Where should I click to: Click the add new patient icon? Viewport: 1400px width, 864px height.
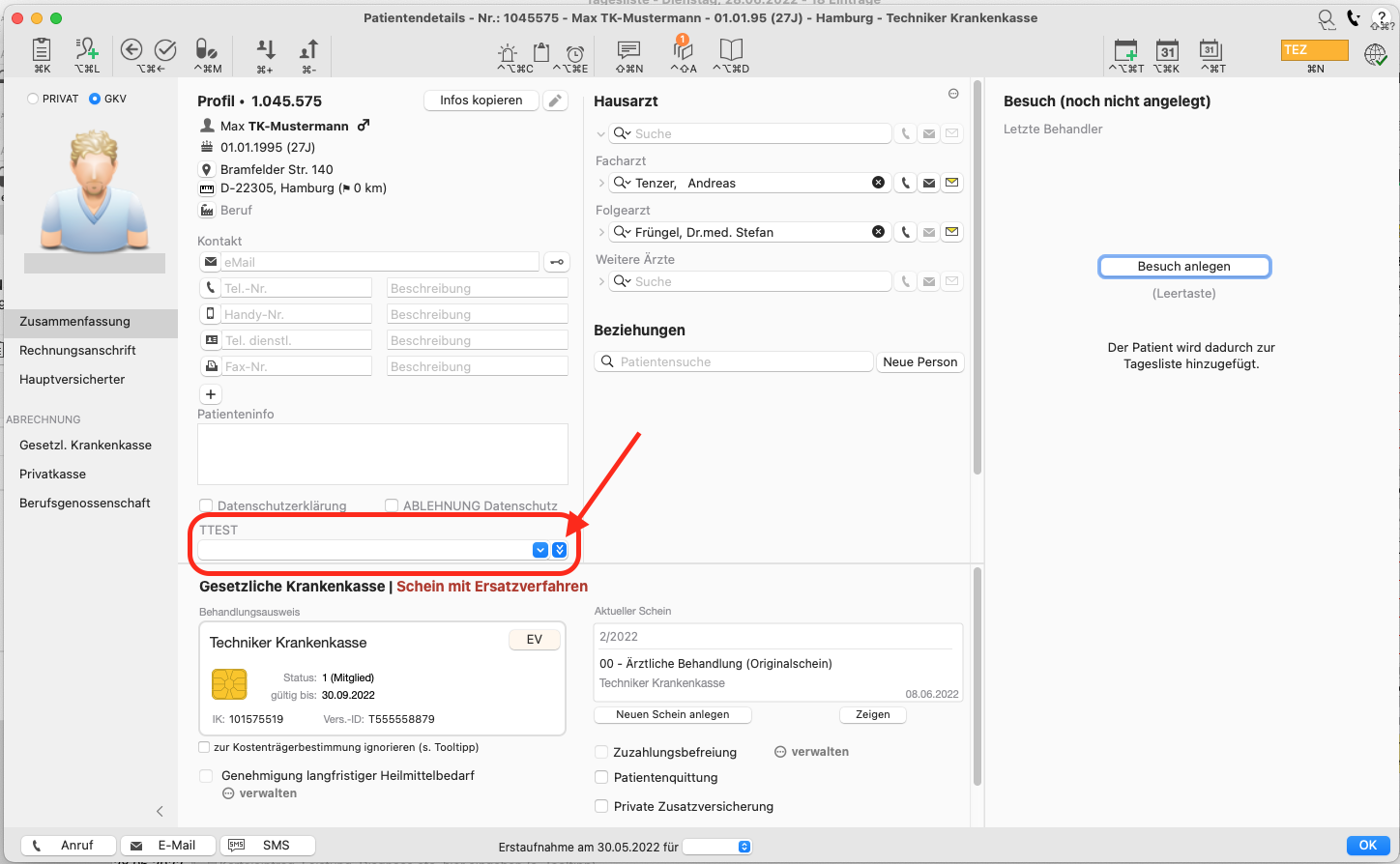click(87, 50)
